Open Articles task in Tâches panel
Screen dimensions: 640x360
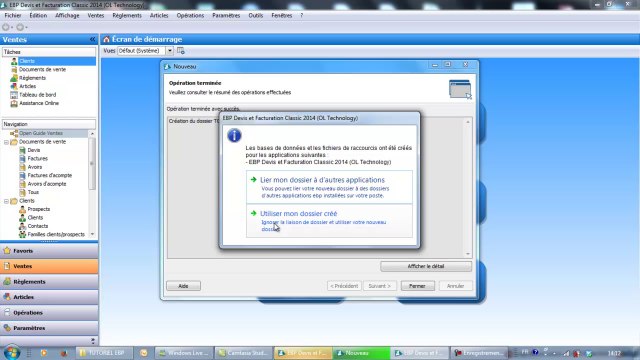pyautogui.click(x=27, y=87)
